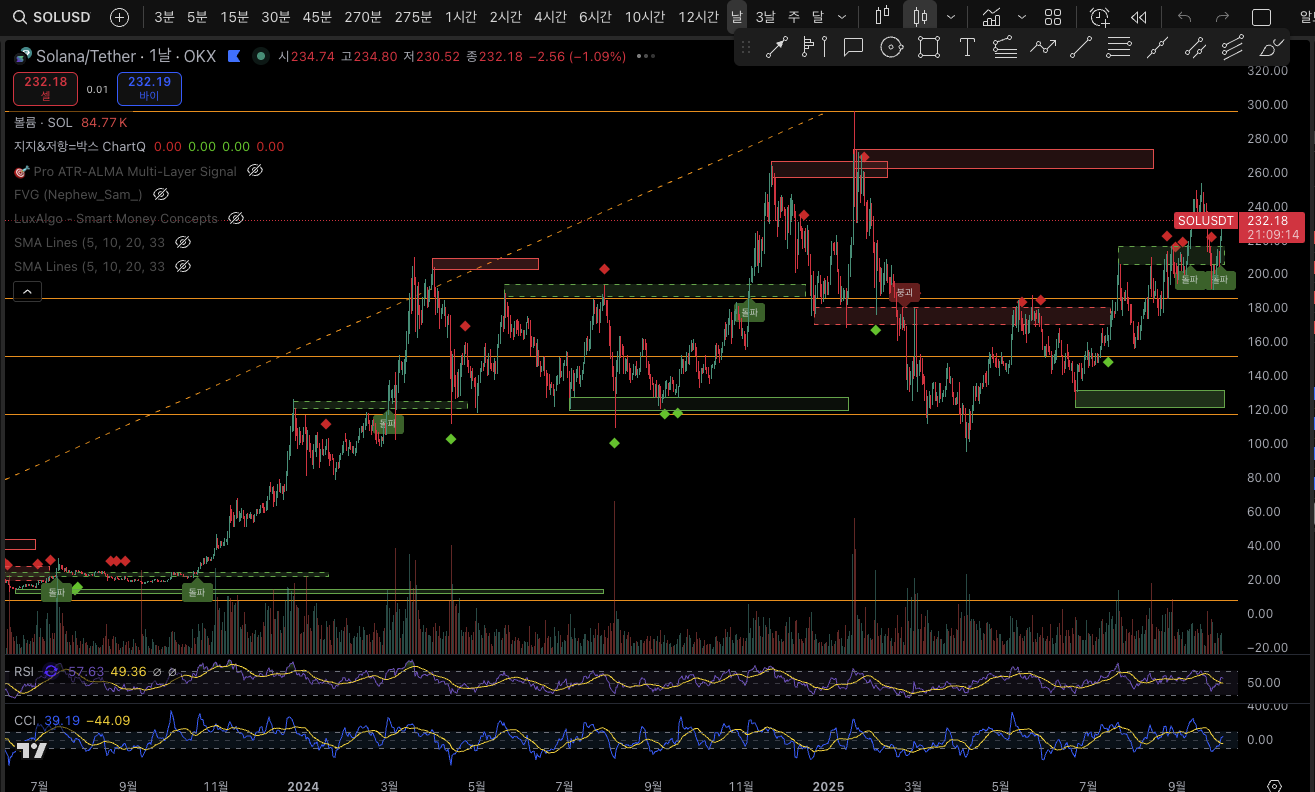Switch to the 4시간 timeframe
The image size is (1315, 792).
click(550, 17)
